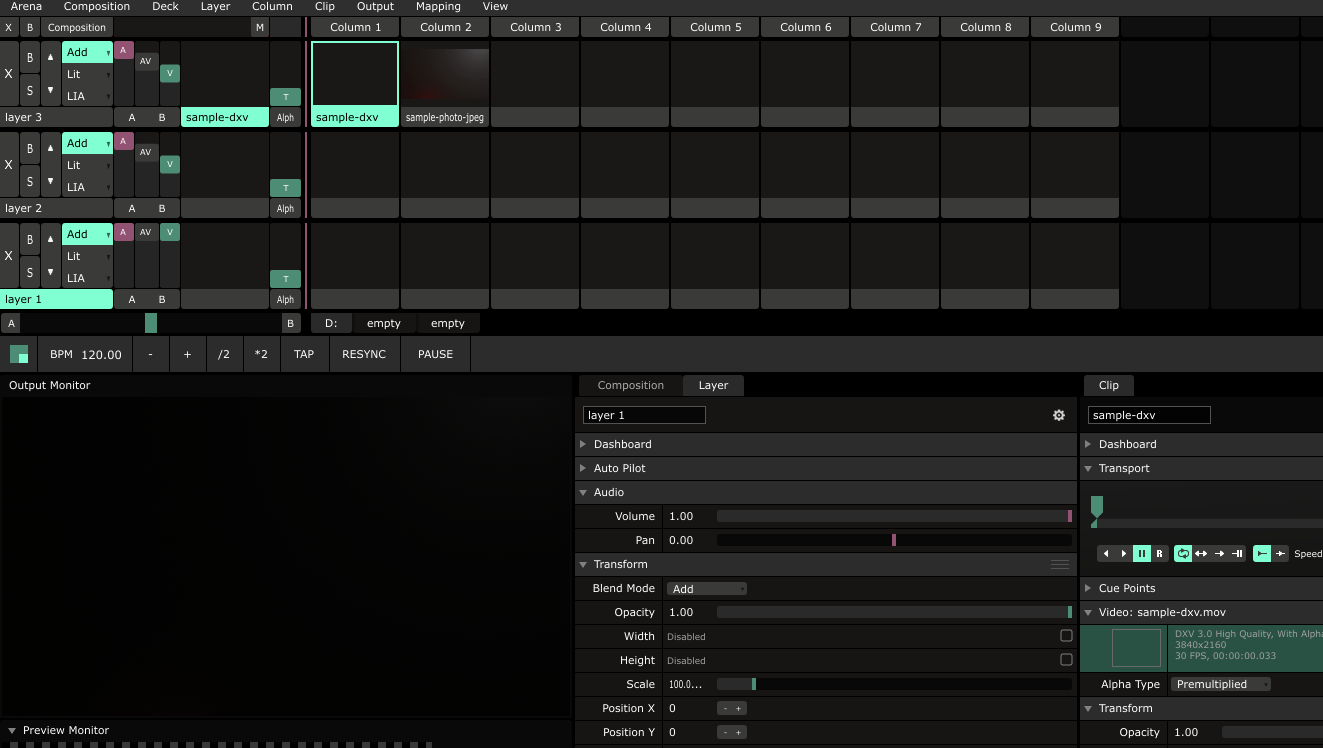Toggle solo S on layer 3
Screen dimensions: 1323x748
click(30, 91)
